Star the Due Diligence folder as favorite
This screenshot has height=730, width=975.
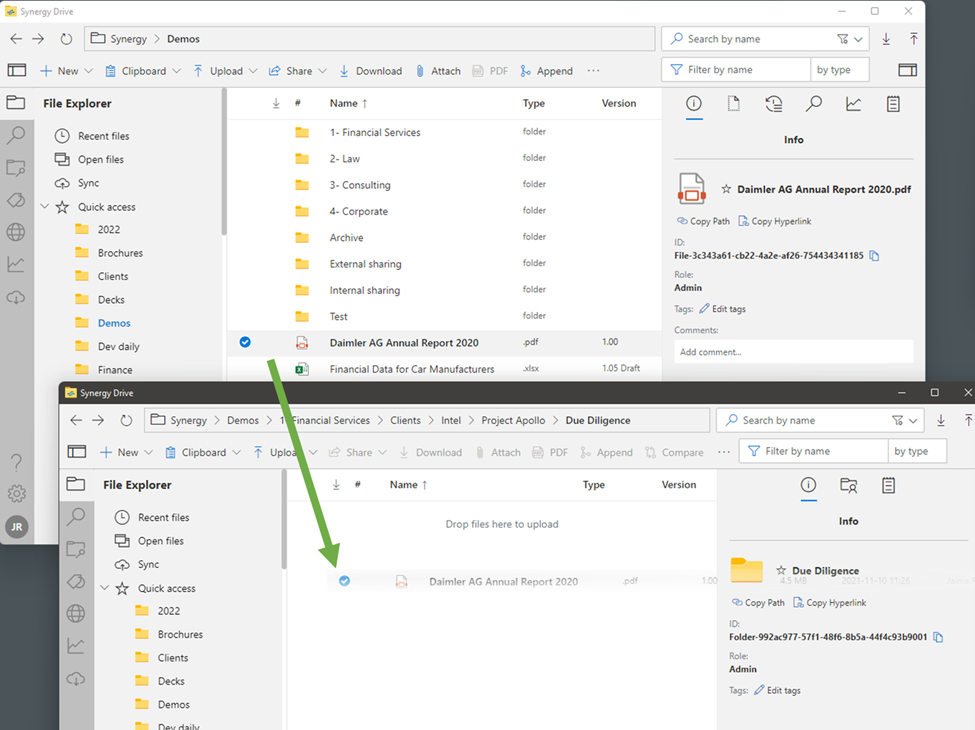point(781,570)
